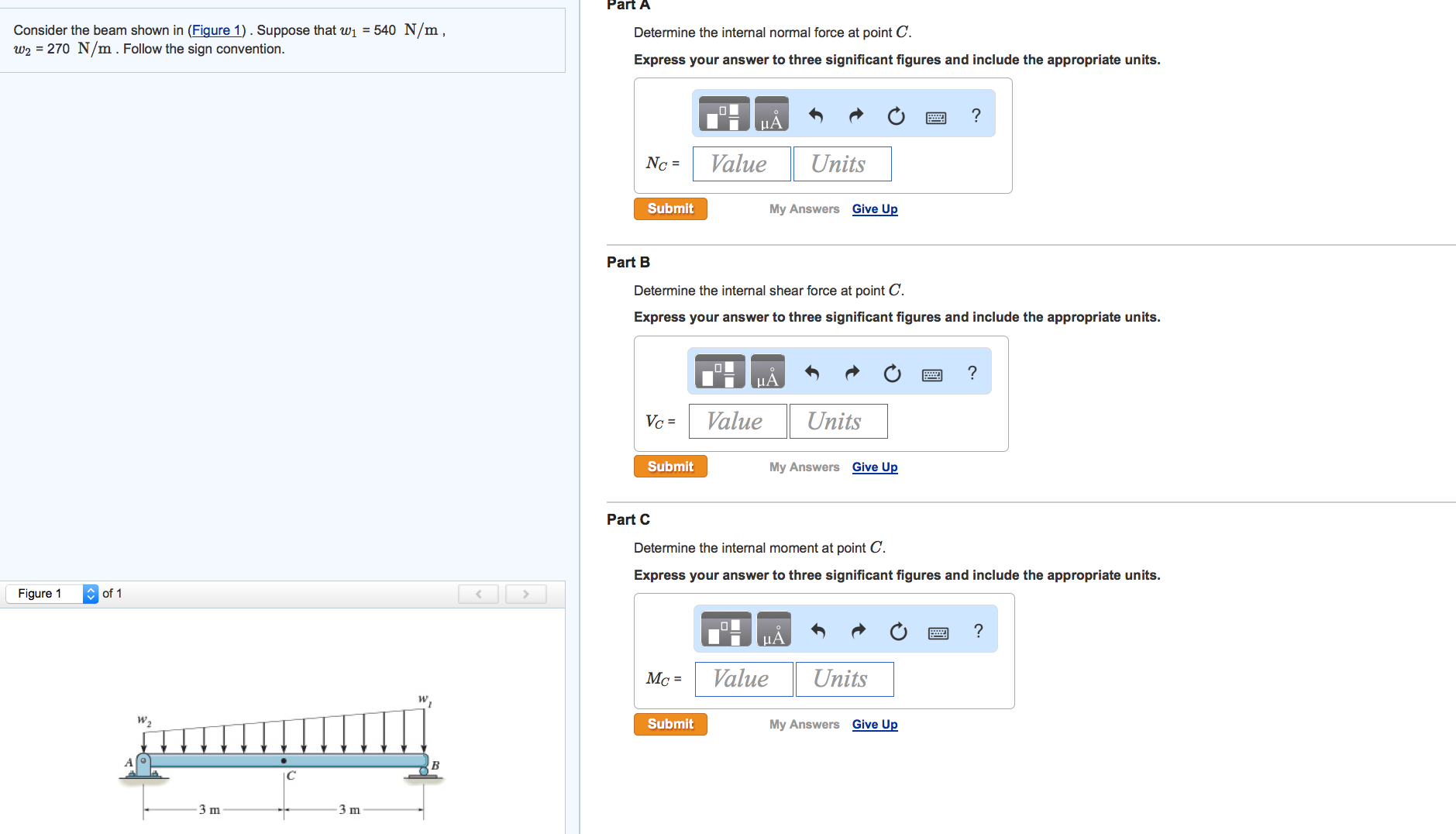Viewport: 1456px width, 834px height.
Task: Undo in Part A answer toolbar
Action: [816, 115]
